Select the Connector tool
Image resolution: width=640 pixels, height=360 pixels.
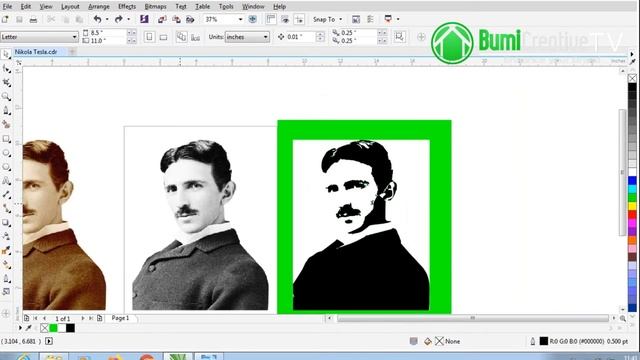pyautogui.click(x=6, y=208)
